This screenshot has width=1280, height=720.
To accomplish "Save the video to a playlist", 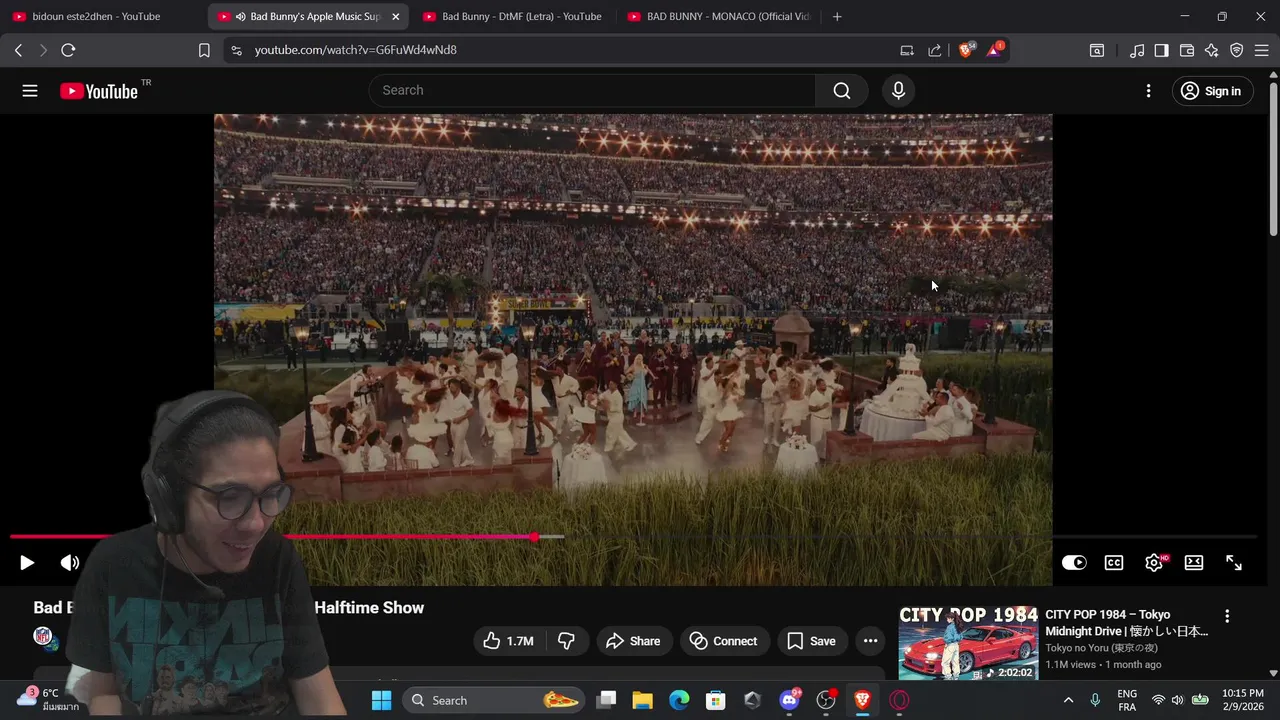I will 811,641.
